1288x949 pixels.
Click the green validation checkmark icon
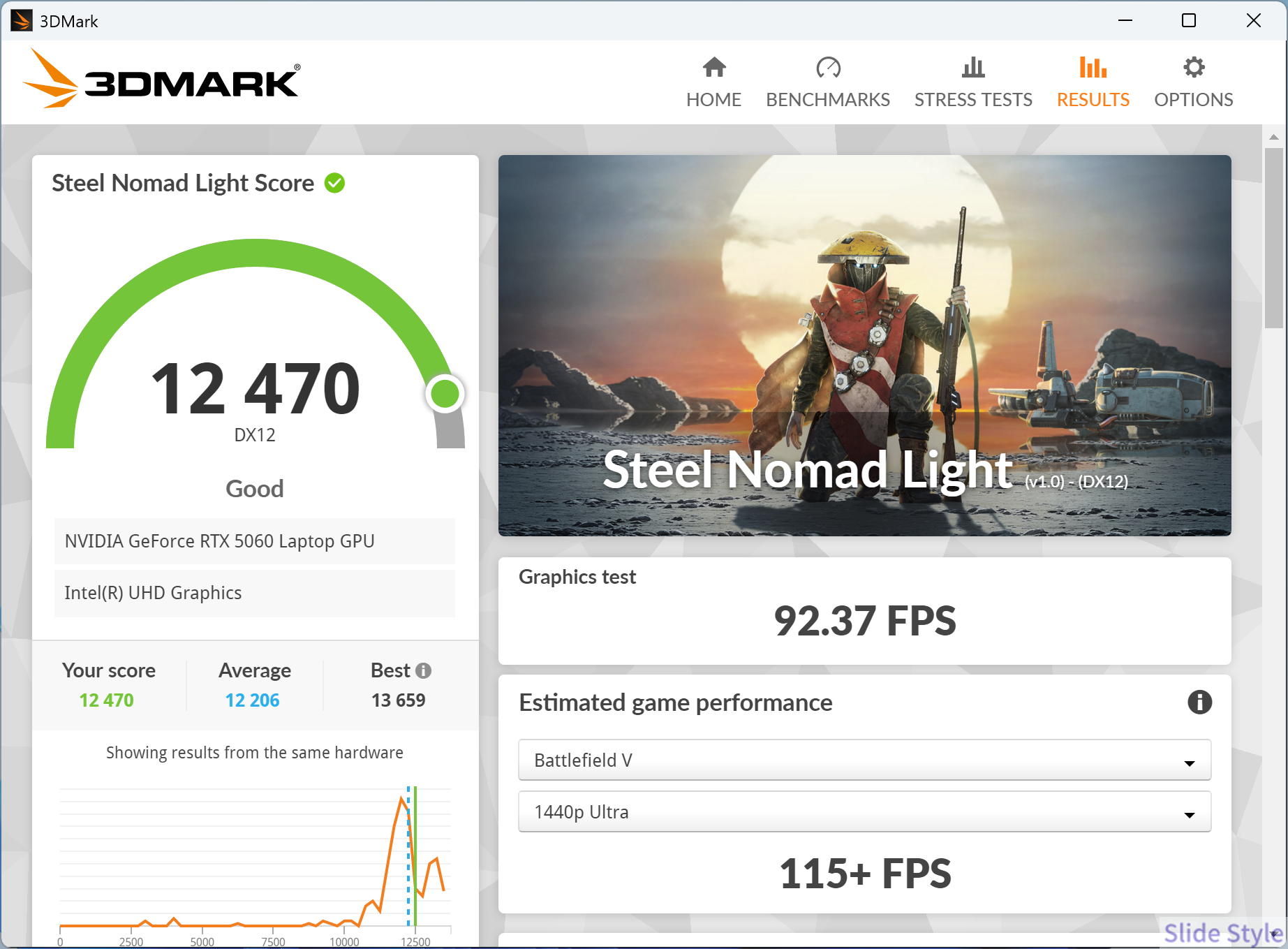pyautogui.click(x=335, y=183)
